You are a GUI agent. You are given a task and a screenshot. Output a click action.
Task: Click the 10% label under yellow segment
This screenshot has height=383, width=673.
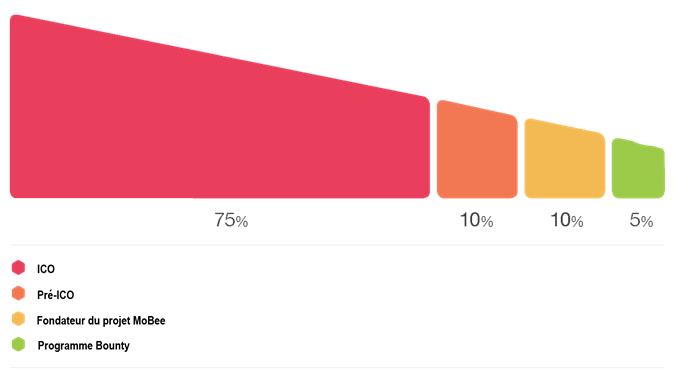(567, 220)
